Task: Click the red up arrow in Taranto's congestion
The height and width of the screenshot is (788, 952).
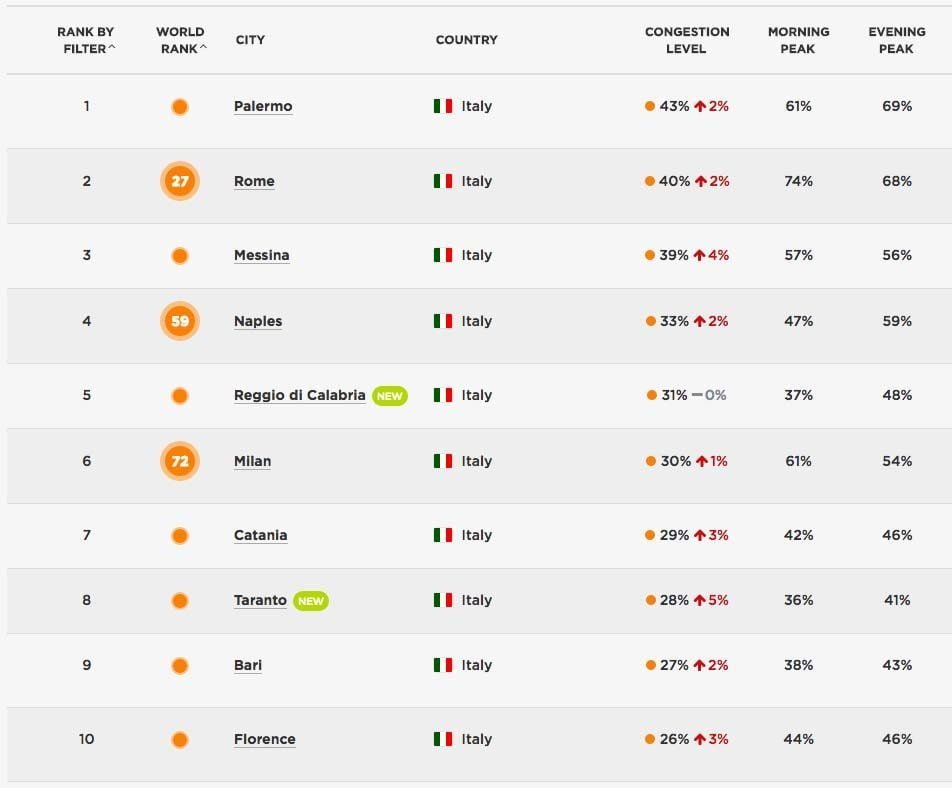Action: point(700,601)
